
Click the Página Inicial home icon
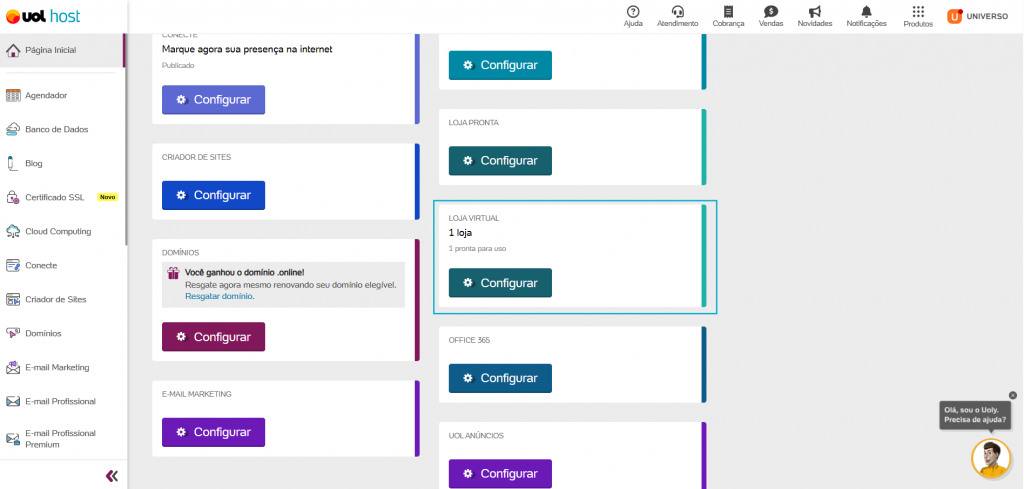tap(12, 50)
